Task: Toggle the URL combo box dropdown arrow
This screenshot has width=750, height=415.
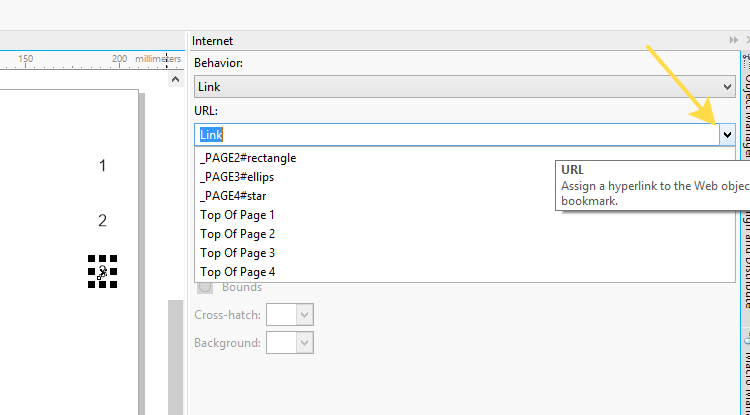Action: (x=726, y=134)
